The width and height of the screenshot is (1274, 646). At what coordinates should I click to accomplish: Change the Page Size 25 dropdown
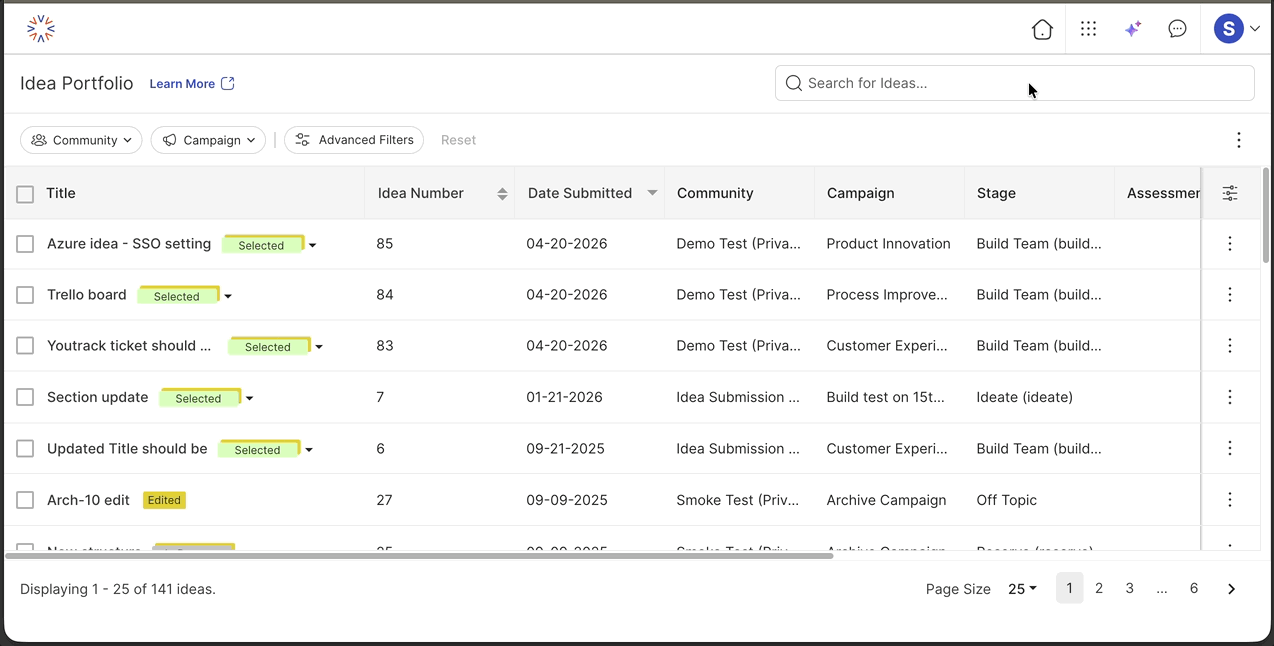point(1022,589)
